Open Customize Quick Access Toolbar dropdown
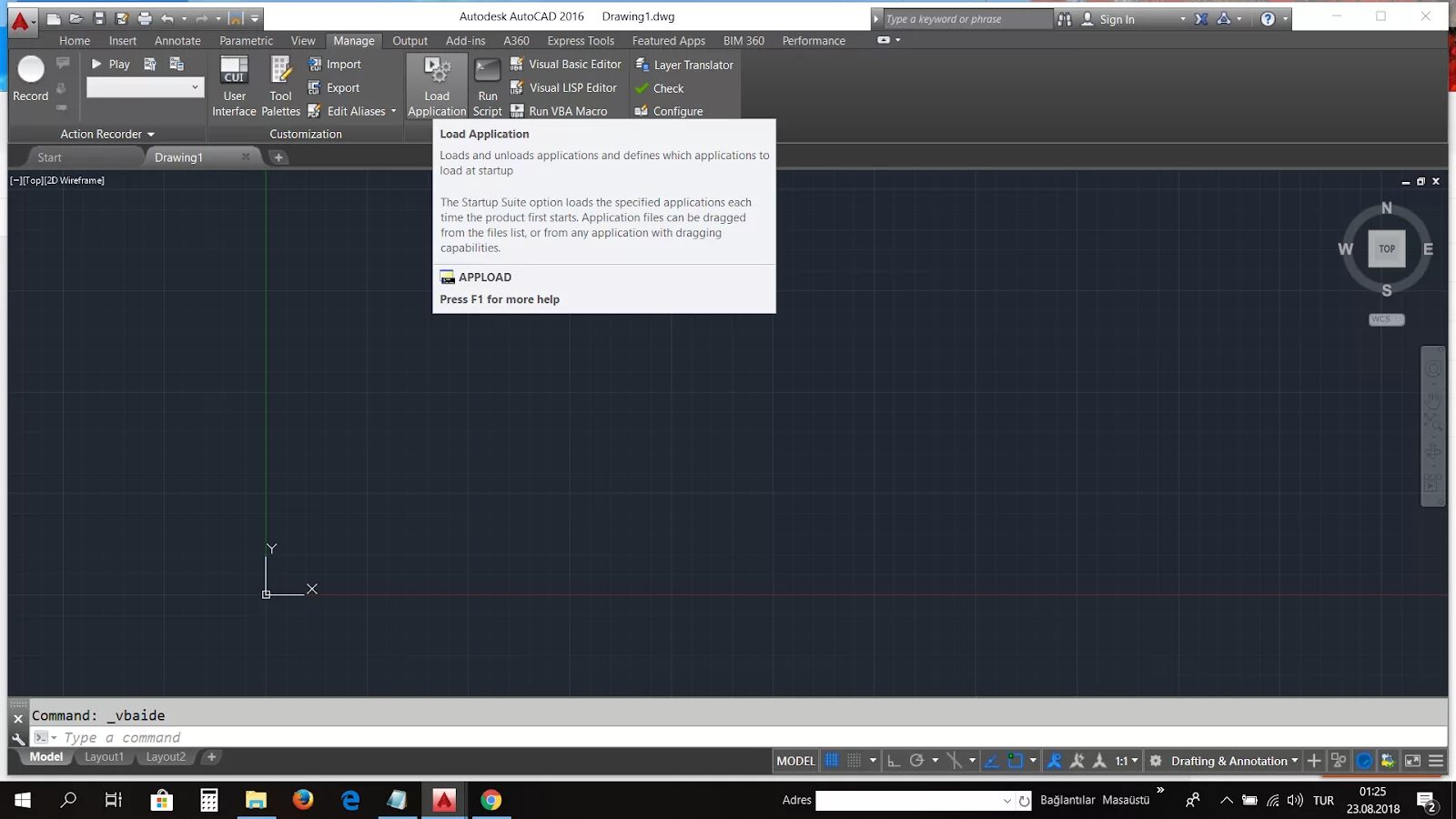This screenshot has height=819, width=1456. [255, 18]
